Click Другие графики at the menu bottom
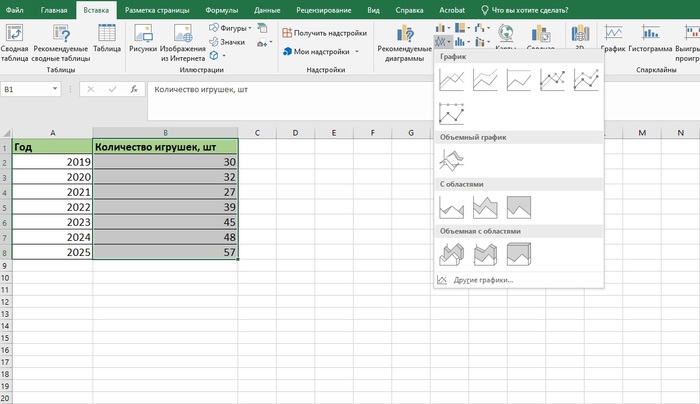The image size is (700, 404). coord(482,279)
